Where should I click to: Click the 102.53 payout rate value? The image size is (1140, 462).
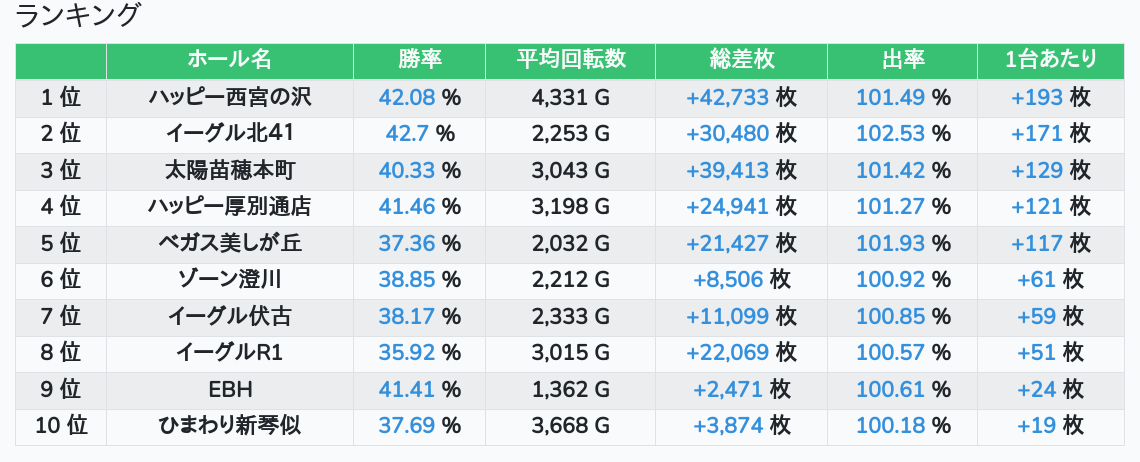[x=891, y=133]
